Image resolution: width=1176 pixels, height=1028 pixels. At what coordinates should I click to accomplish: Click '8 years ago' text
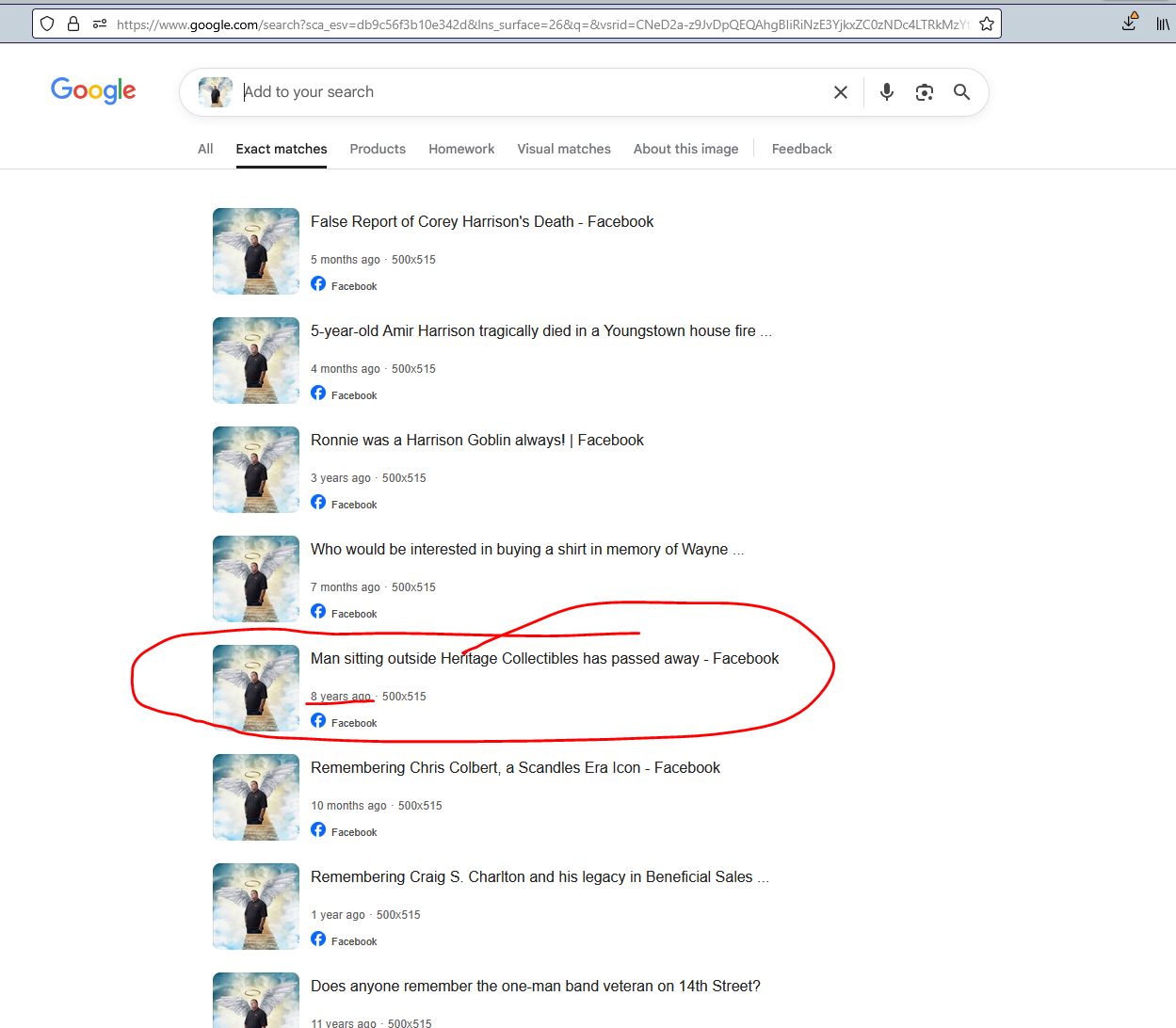coord(341,697)
